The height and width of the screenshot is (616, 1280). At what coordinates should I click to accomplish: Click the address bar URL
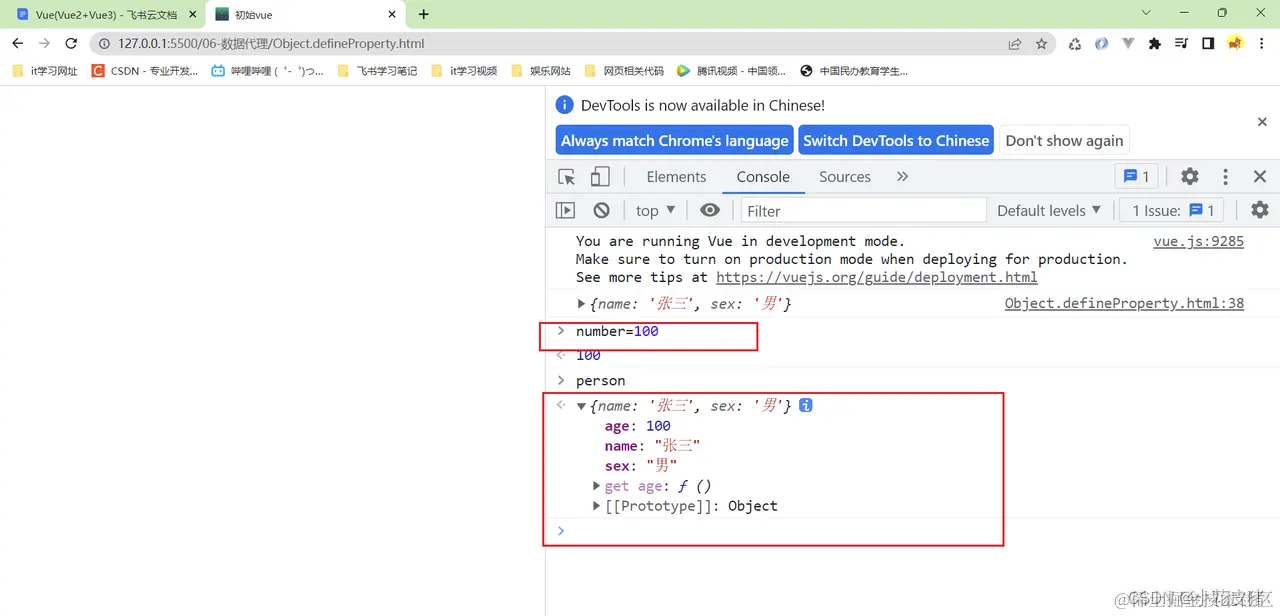click(x=271, y=44)
